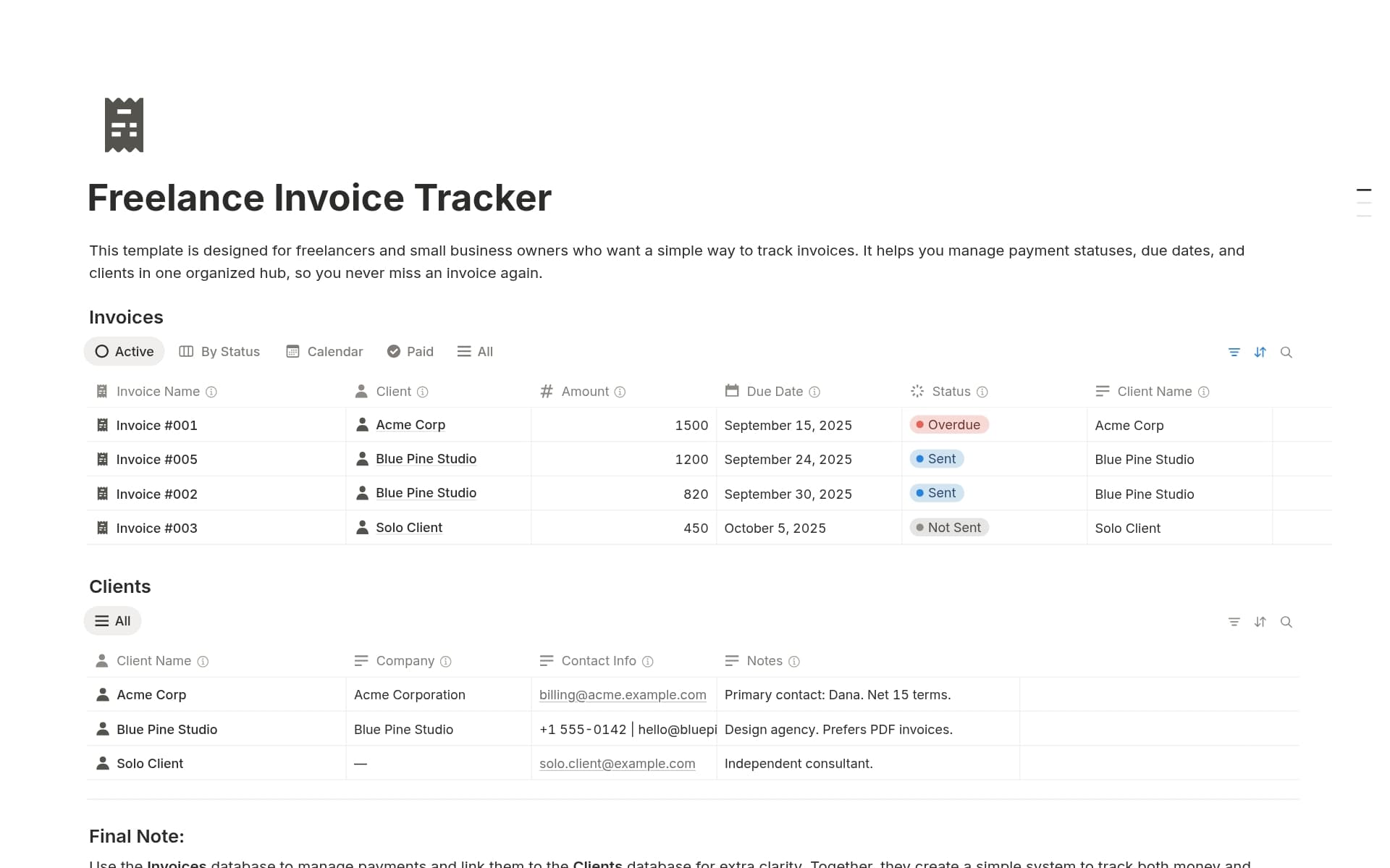This screenshot has width=1390, height=868.
Task: Open search within the Clients database
Action: pyautogui.click(x=1287, y=621)
